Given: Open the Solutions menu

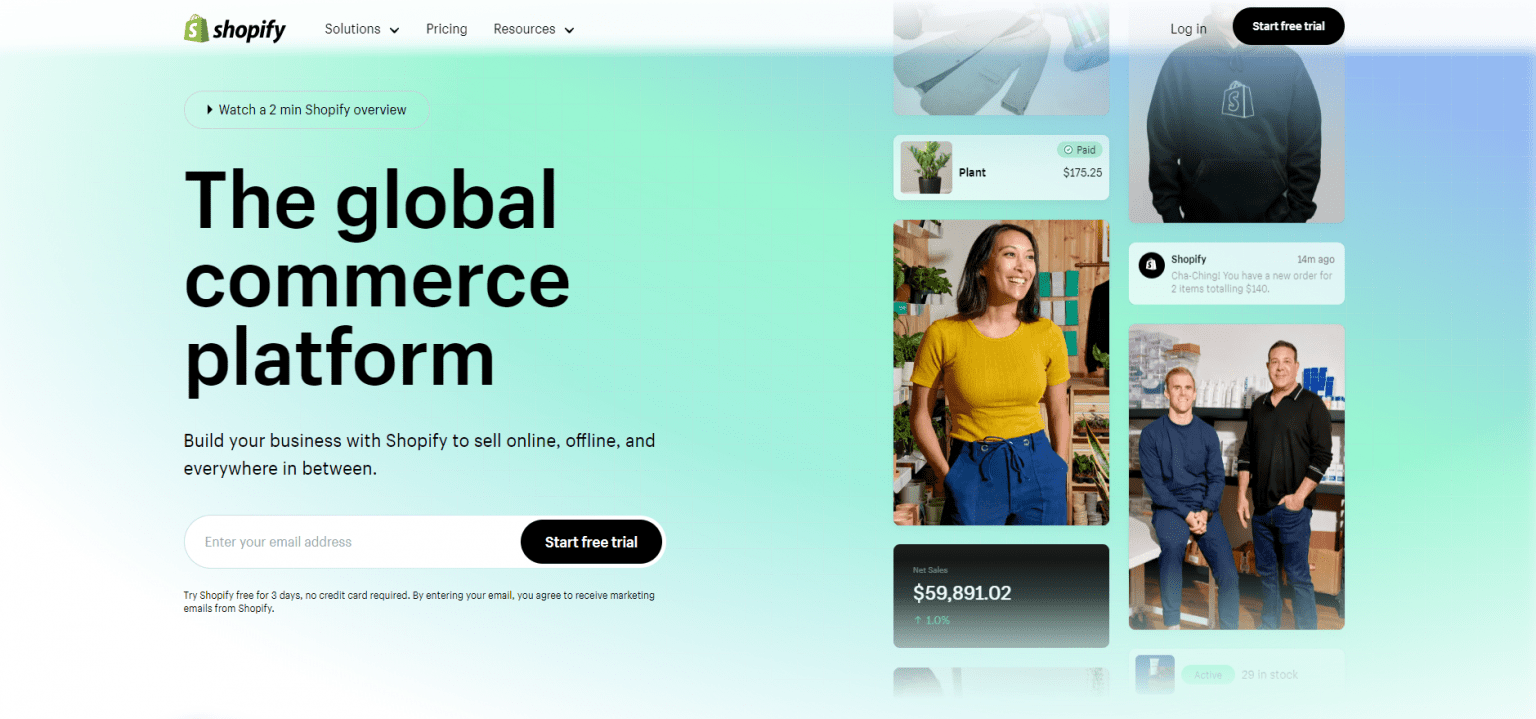Looking at the screenshot, I should tap(362, 29).
